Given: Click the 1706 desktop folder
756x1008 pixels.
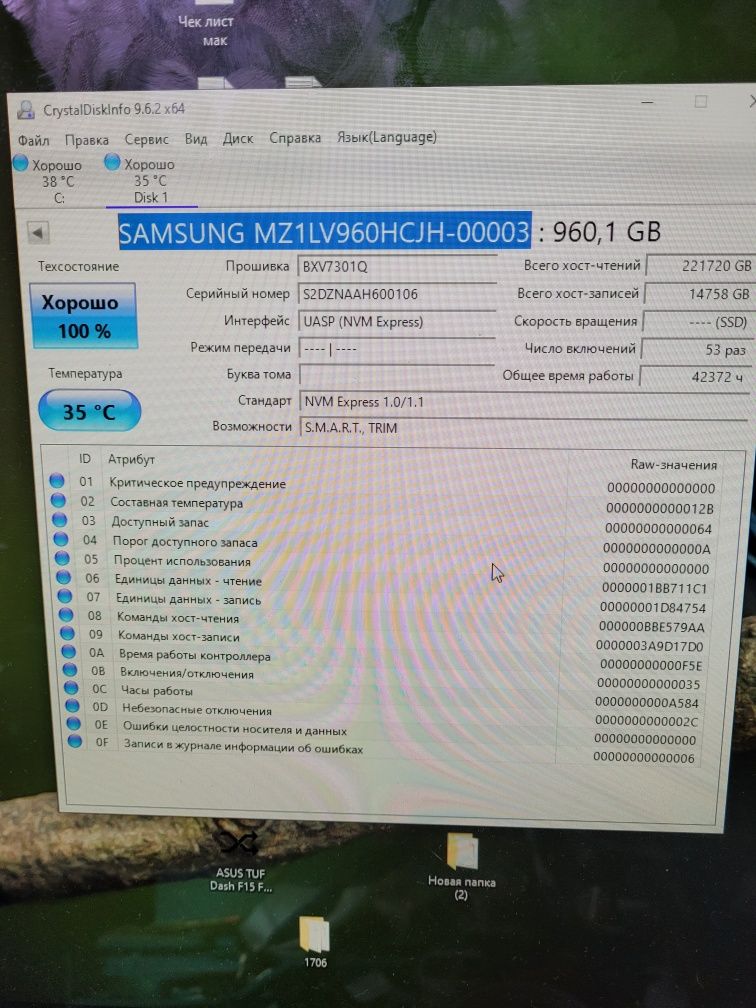Looking at the screenshot, I should coord(315,942).
